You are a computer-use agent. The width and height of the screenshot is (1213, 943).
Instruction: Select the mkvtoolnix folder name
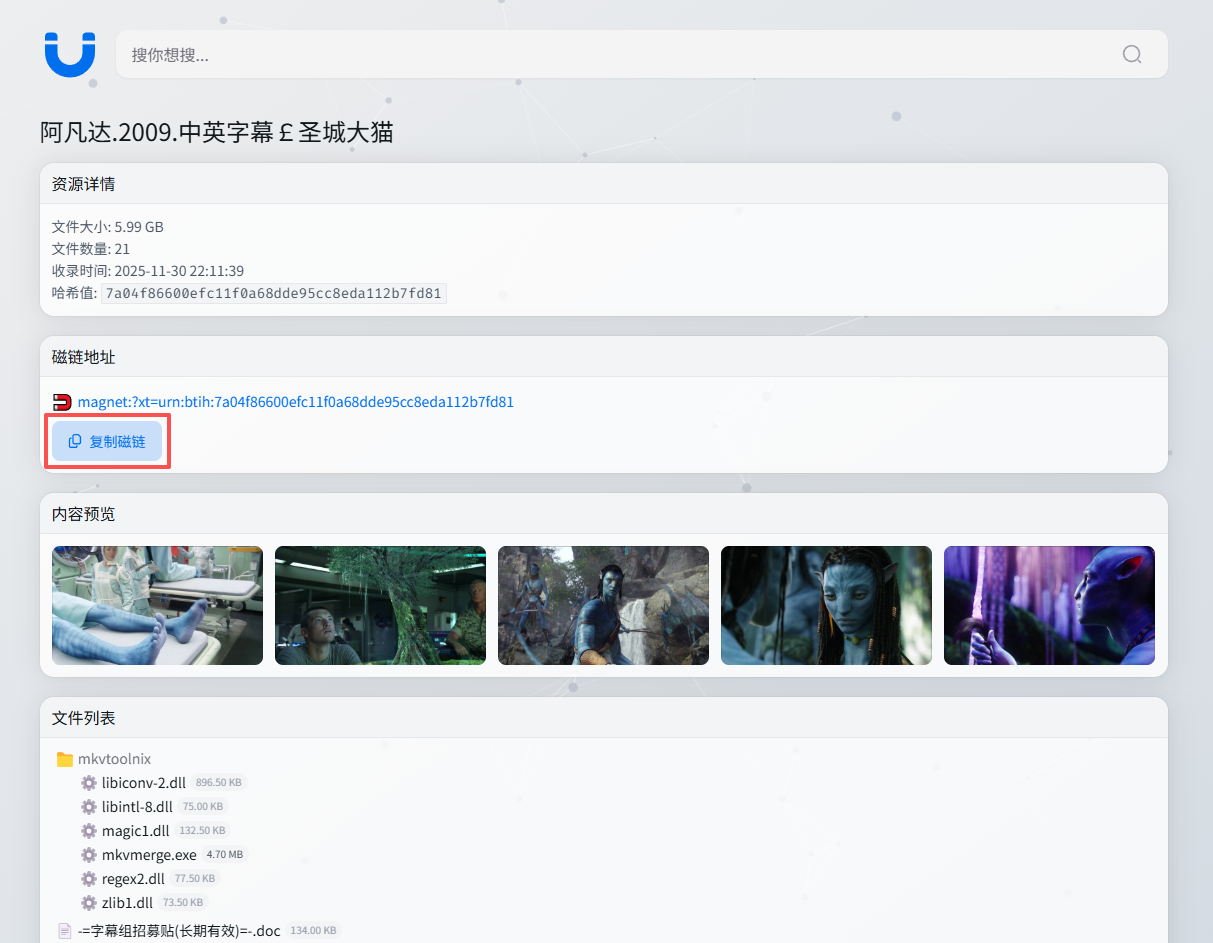[x=114, y=759]
